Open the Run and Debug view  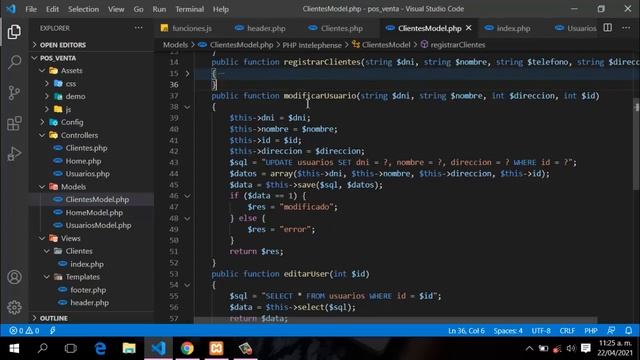coord(14,153)
